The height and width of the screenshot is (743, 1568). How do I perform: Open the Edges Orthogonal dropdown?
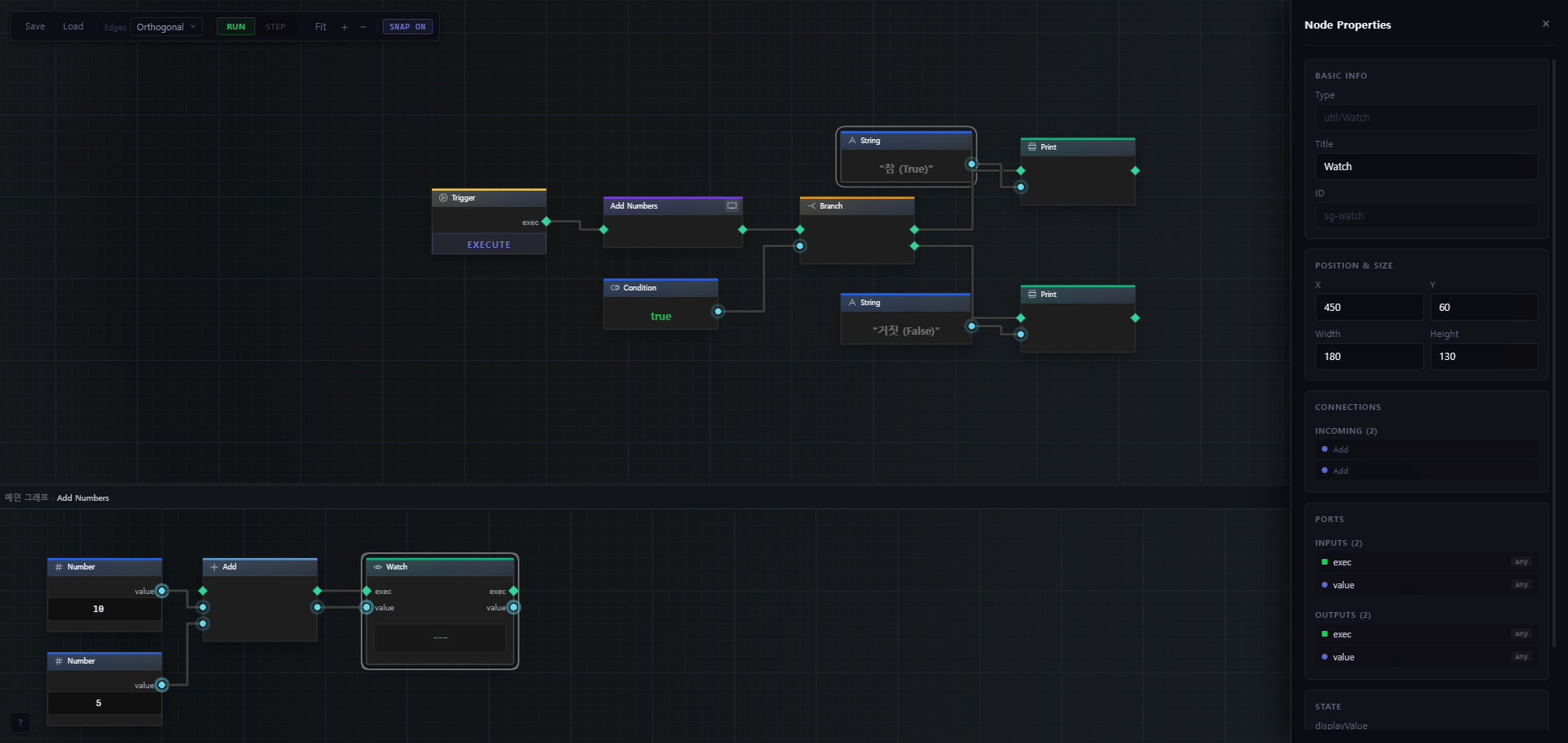tap(166, 27)
